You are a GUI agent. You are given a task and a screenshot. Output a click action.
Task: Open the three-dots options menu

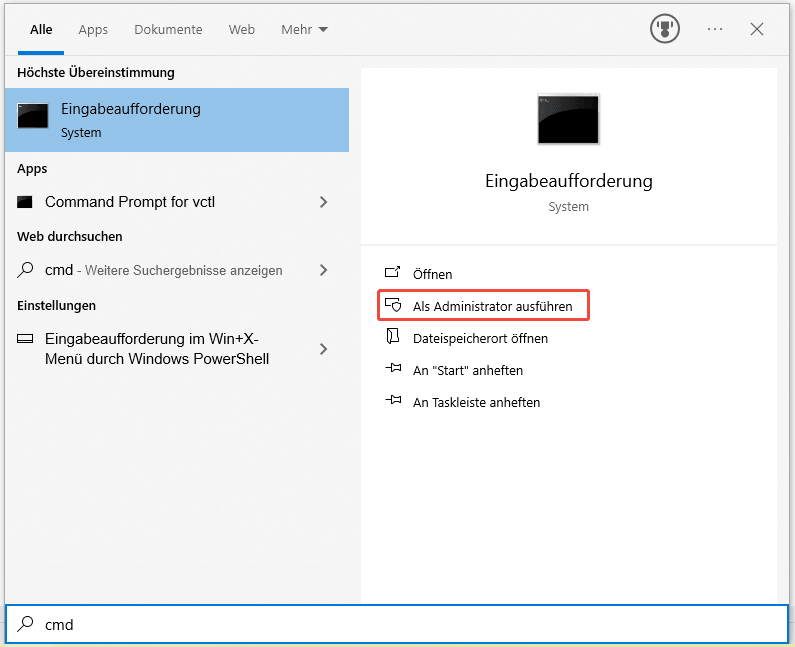[x=715, y=29]
